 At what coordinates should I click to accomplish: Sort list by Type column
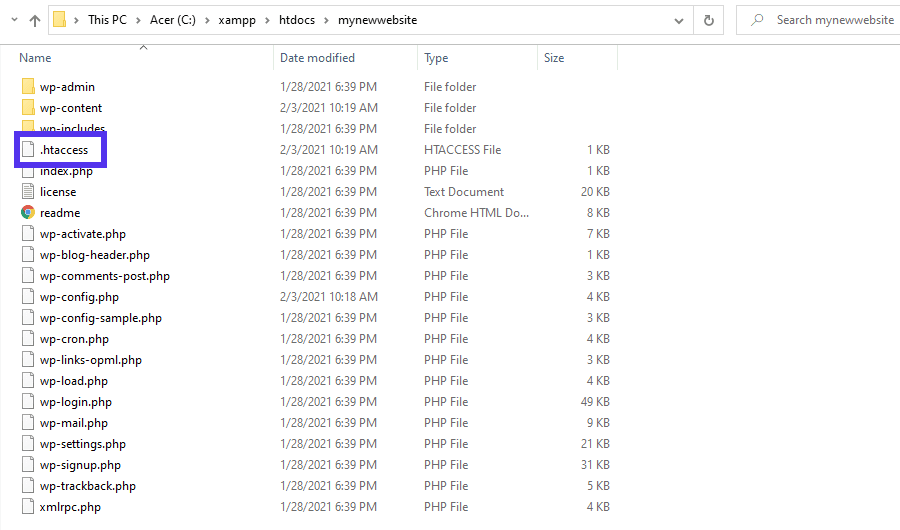[436, 58]
